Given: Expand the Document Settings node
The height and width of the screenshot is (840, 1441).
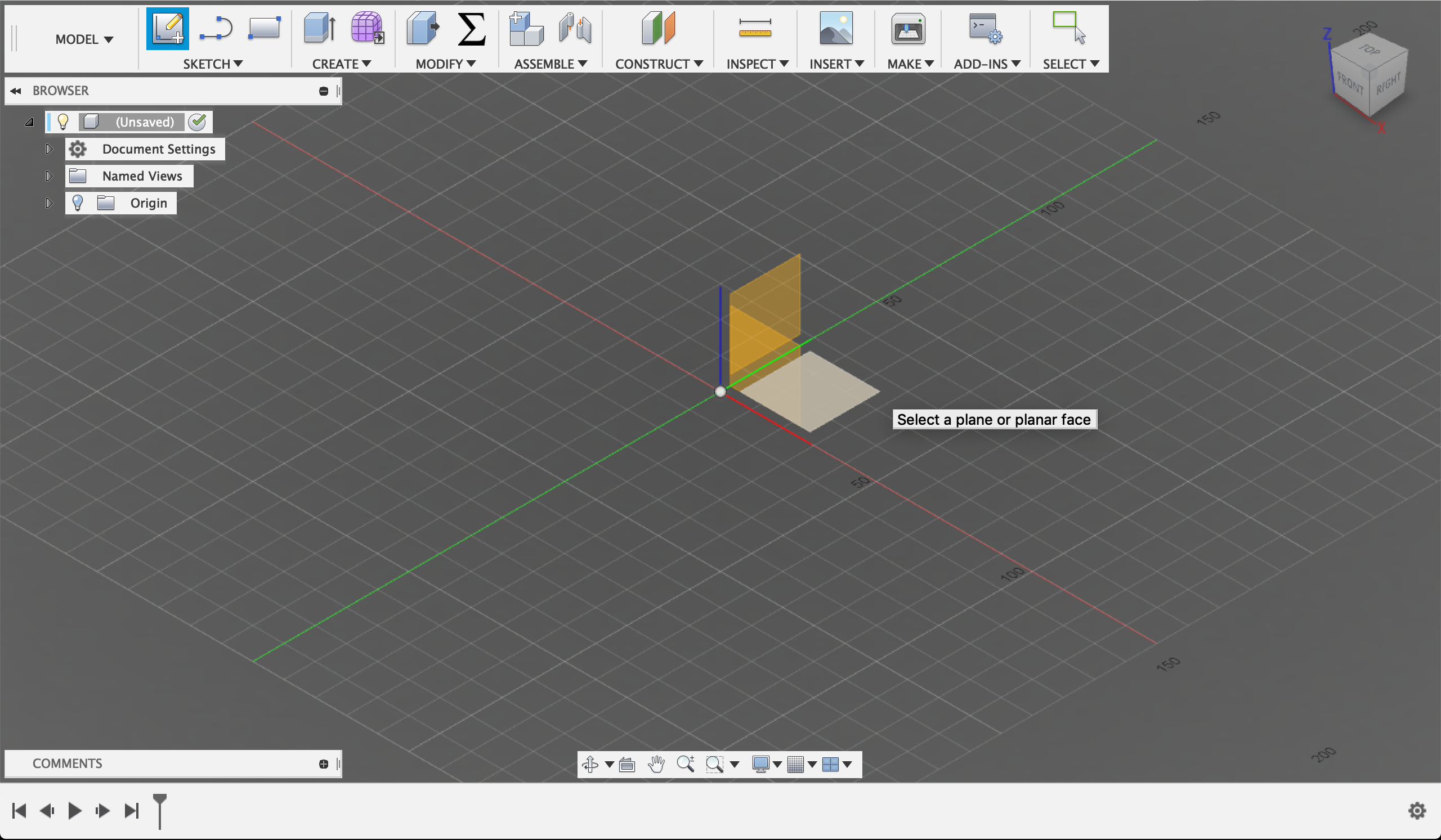Looking at the screenshot, I should tap(48, 149).
